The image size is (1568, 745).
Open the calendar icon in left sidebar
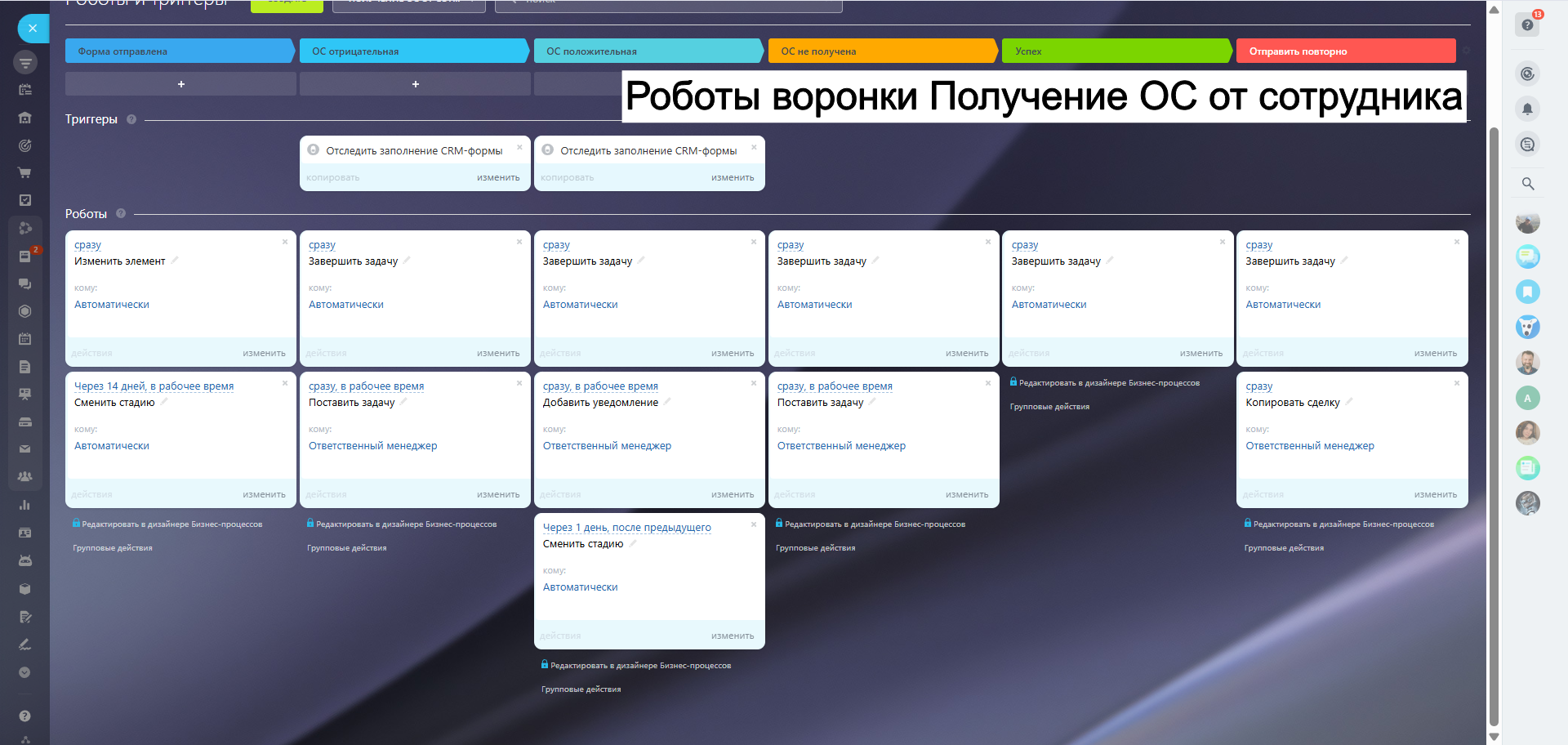coord(25,339)
